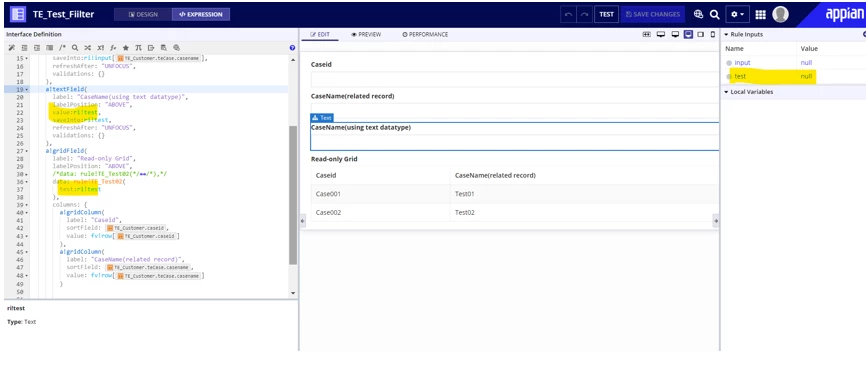This screenshot has height=370, width=866.
Task: Open the blue help question mark icon
Action: click(x=292, y=48)
